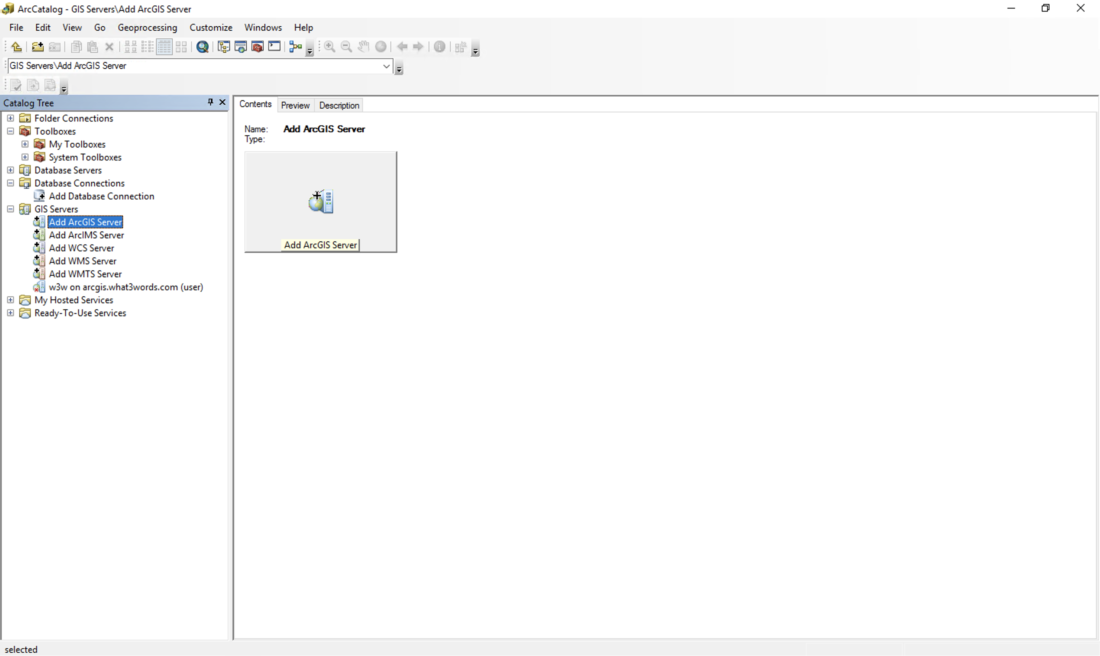Screen dimensions: 1100x656
Task: Click the Validate Metadata icon
Action: coord(15,86)
